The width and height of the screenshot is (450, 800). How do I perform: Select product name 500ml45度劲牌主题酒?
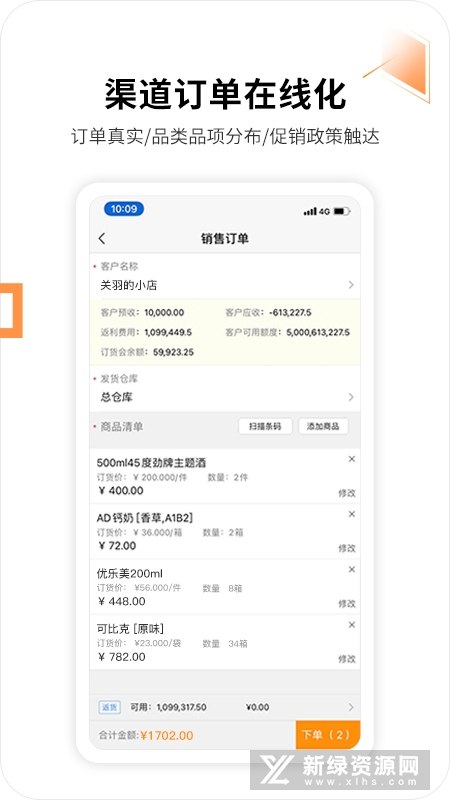pyautogui.click(x=152, y=463)
